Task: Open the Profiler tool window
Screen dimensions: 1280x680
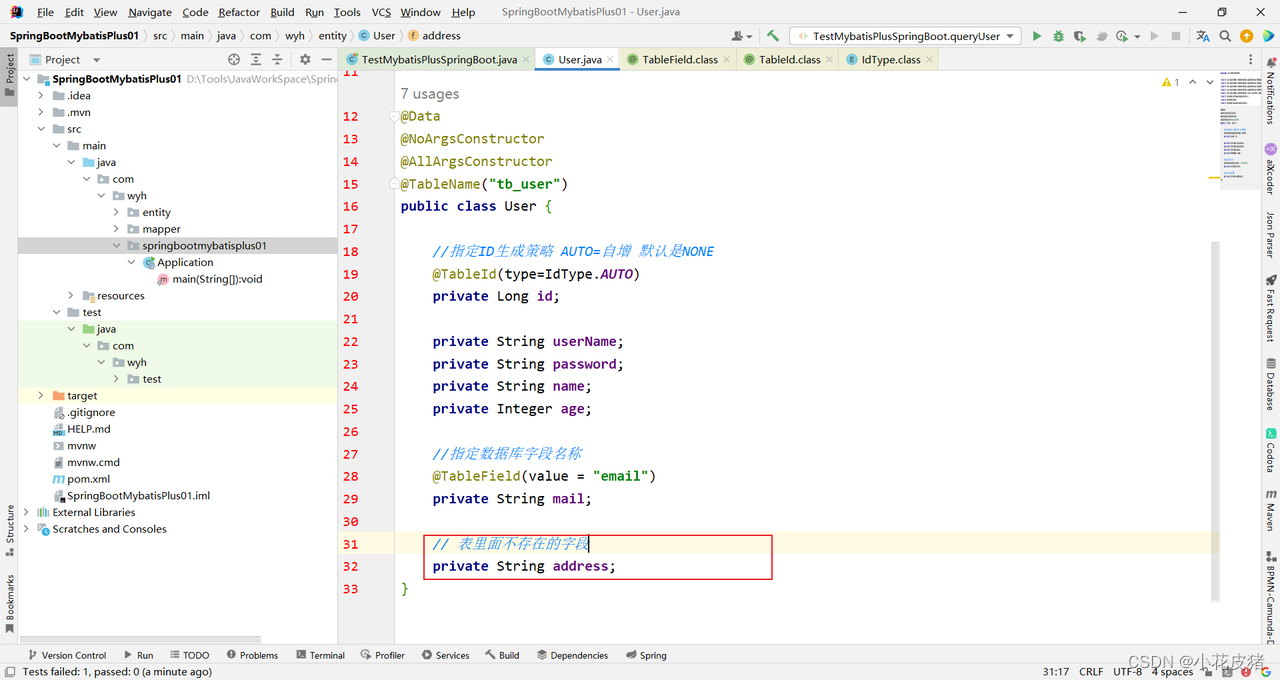Action: pos(382,655)
